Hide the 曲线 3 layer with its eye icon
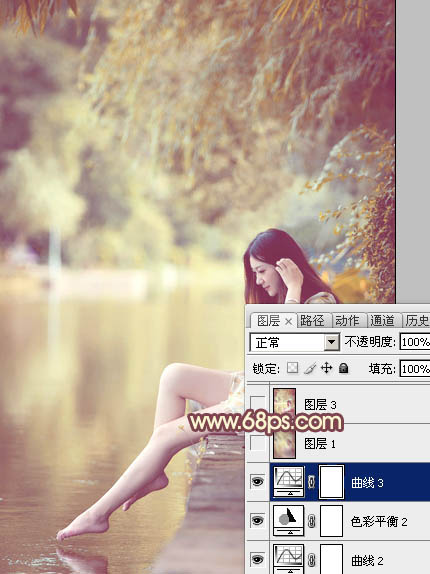The height and width of the screenshot is (574, 430). click(x=258, y=482)
